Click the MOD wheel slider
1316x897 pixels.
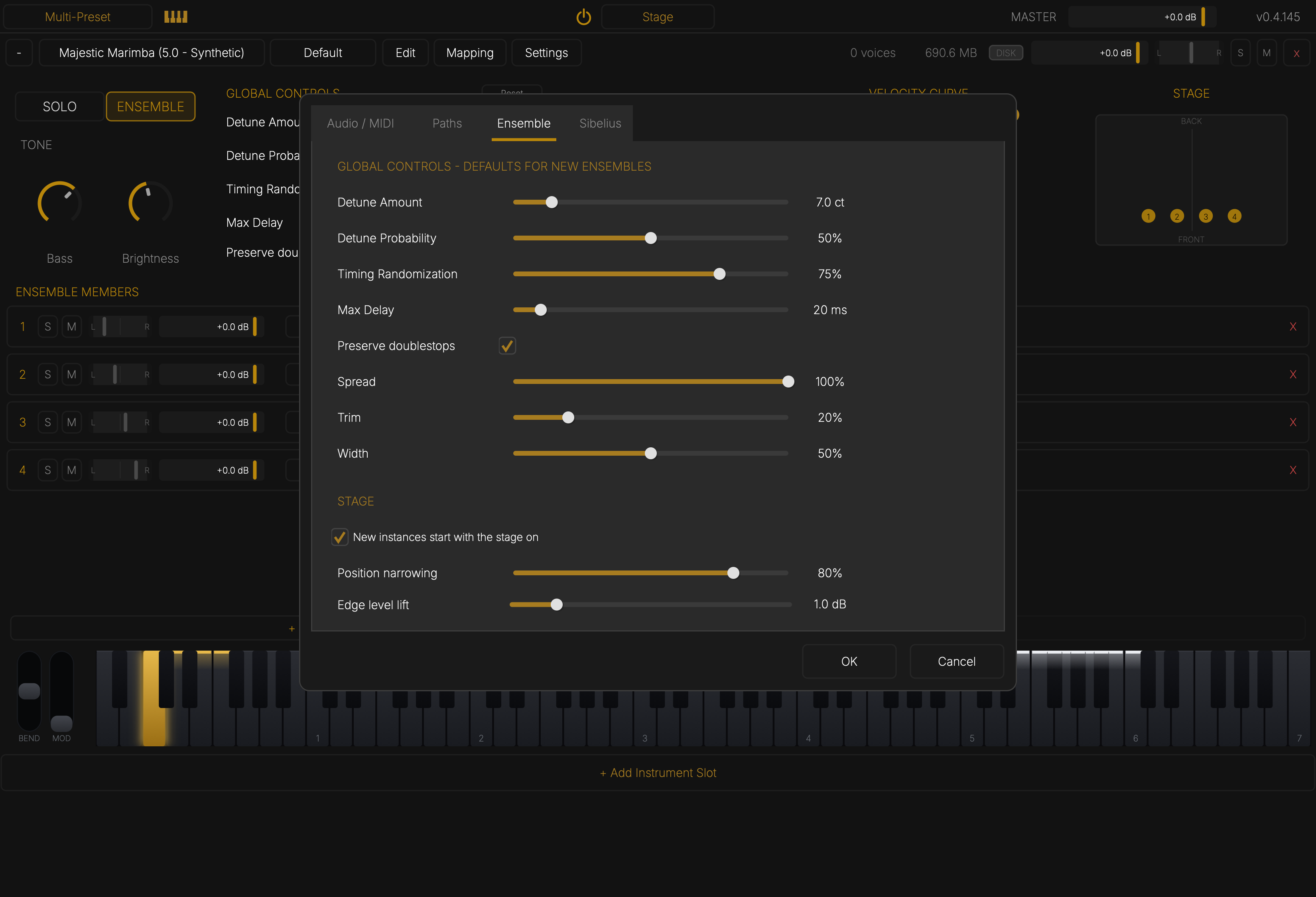point(61,691)
